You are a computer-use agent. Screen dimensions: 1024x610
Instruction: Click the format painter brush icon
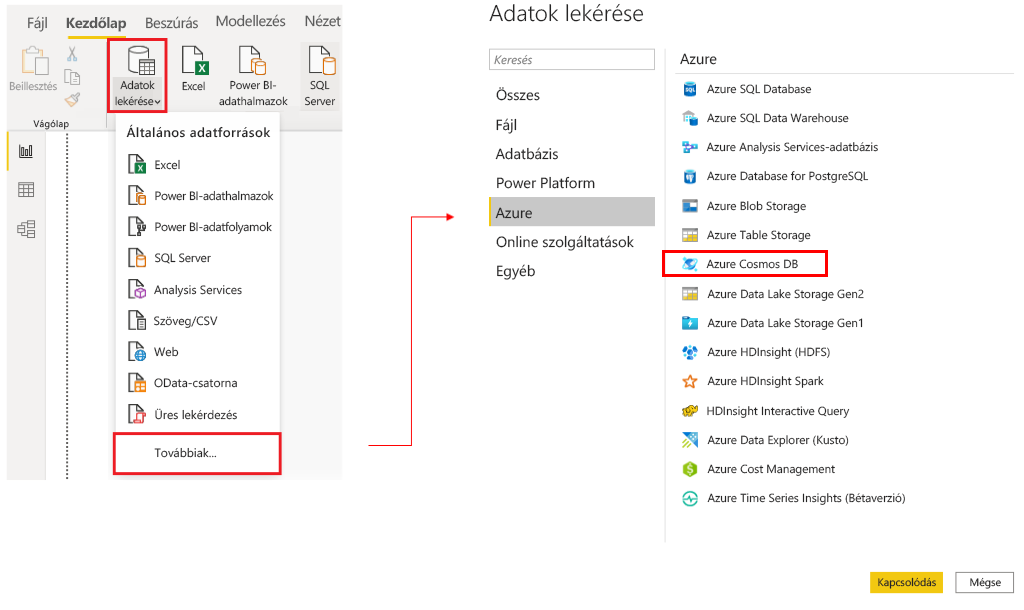[72, 99]
